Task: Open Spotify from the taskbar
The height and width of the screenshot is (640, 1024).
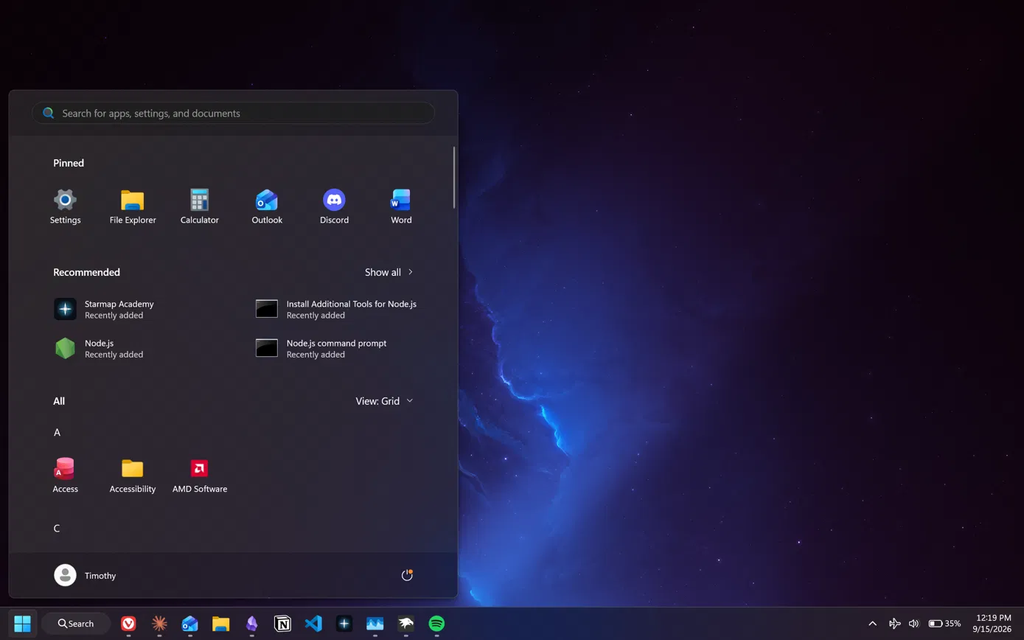Action: point(437,624)
